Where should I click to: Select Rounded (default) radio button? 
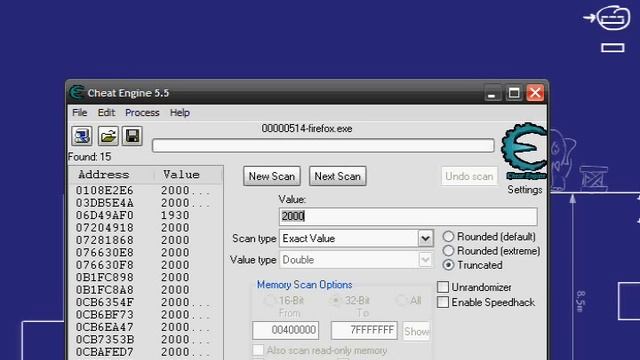(448, 237)
